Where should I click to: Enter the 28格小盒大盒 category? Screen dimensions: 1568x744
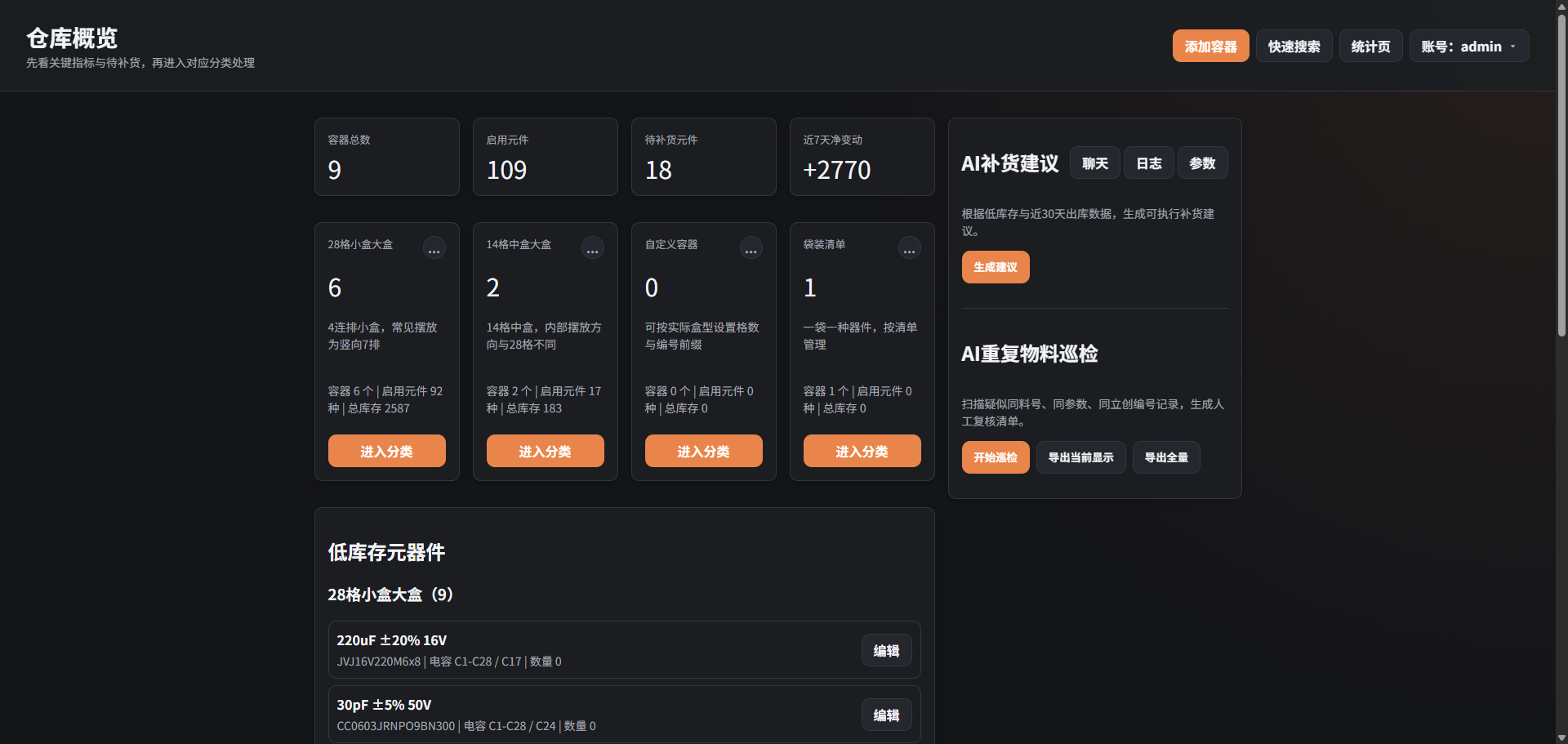pyautogui.click(x=386, y=451)
